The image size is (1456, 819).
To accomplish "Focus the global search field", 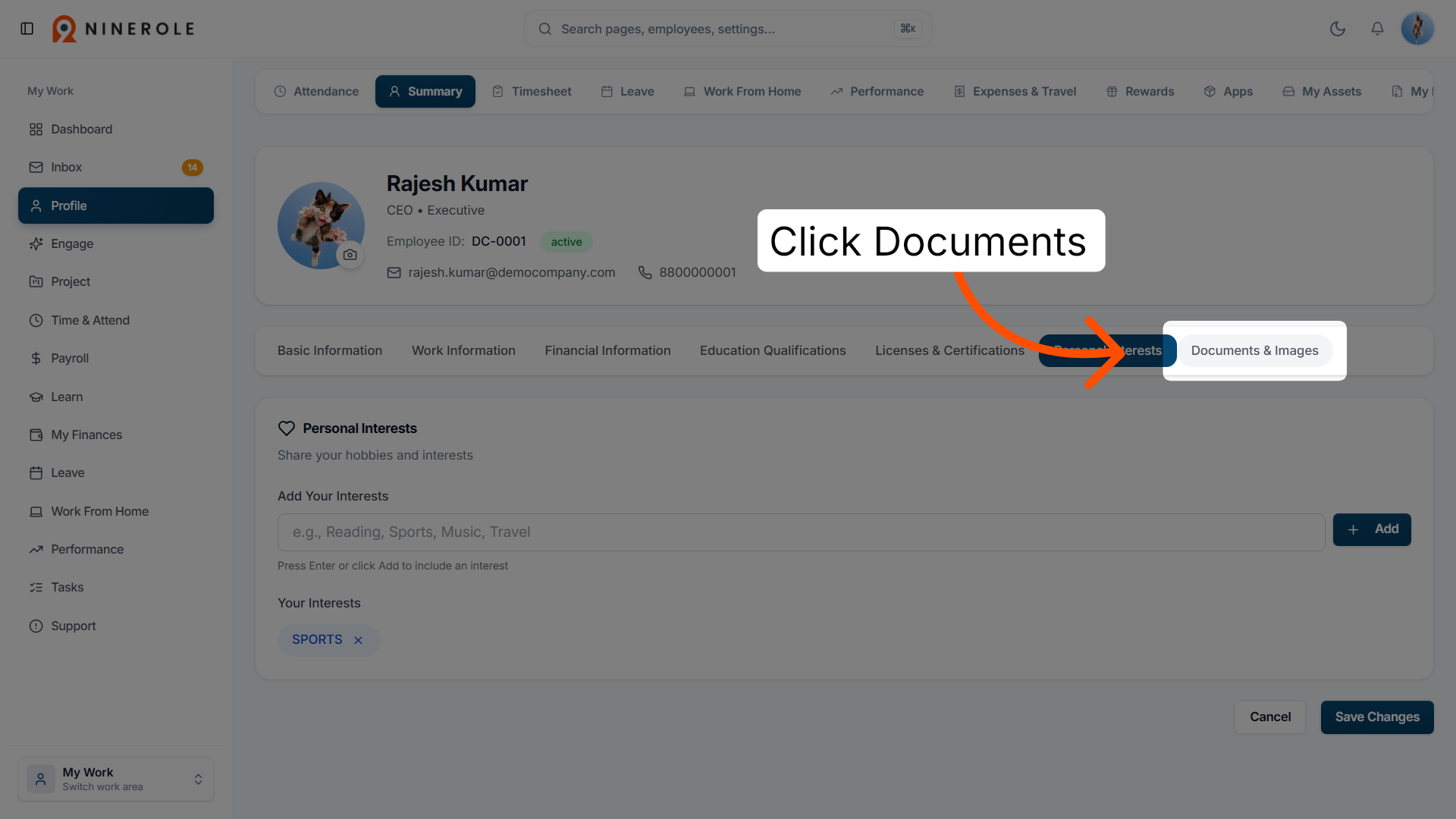I will pos(728,29).
